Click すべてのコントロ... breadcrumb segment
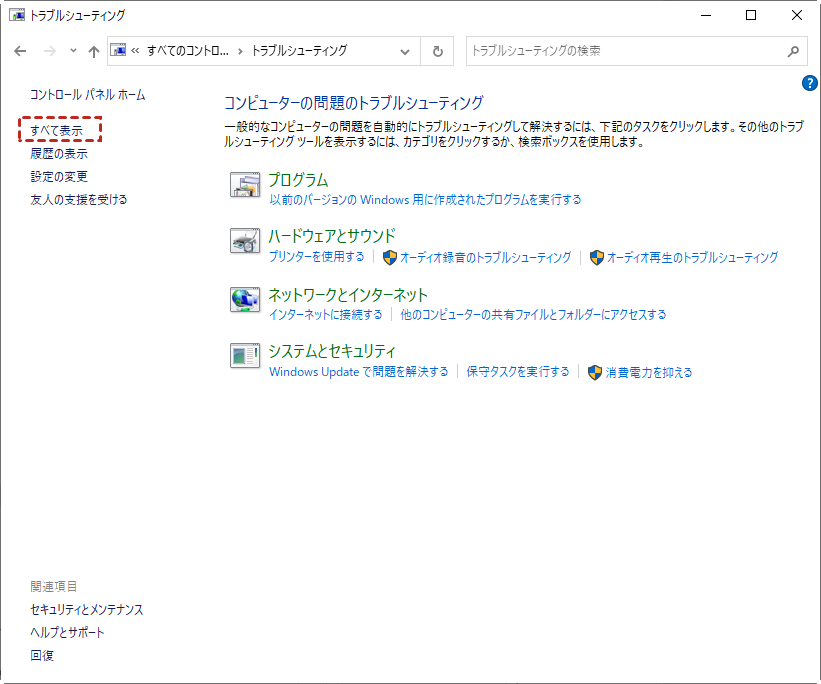This screenshot has width=821, height=684. click(187, 51)
